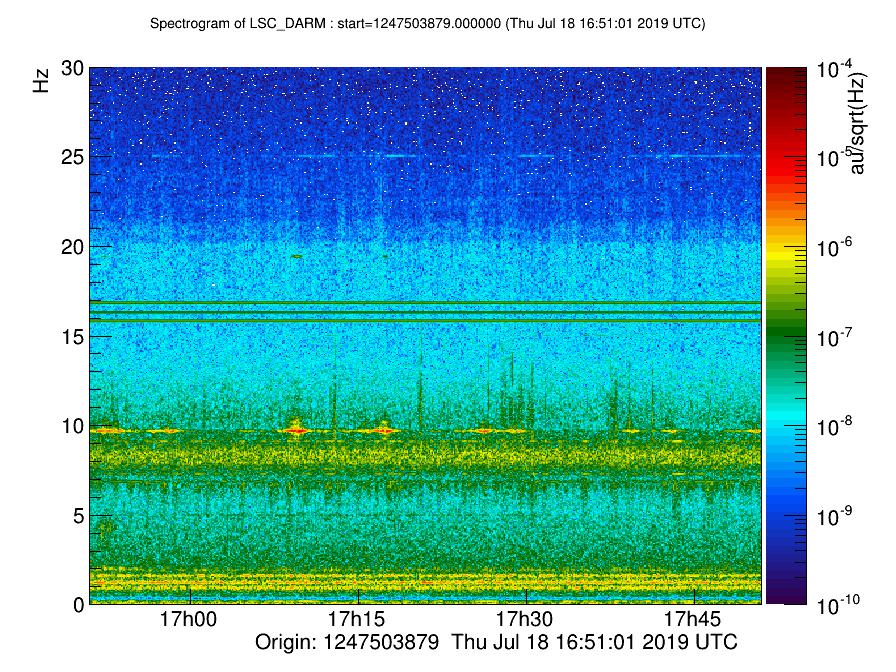Click the Hz y-axis label
Image resolution: width=896 pixels, height=672 pixels.
(x=42, y=81)
